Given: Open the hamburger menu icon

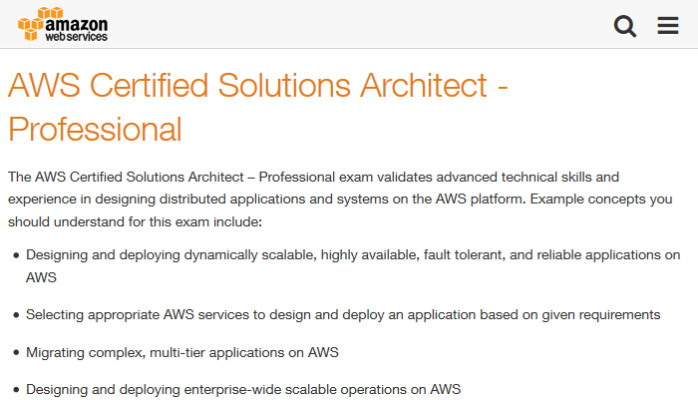Looking at the screenshot, I should 668,25.
